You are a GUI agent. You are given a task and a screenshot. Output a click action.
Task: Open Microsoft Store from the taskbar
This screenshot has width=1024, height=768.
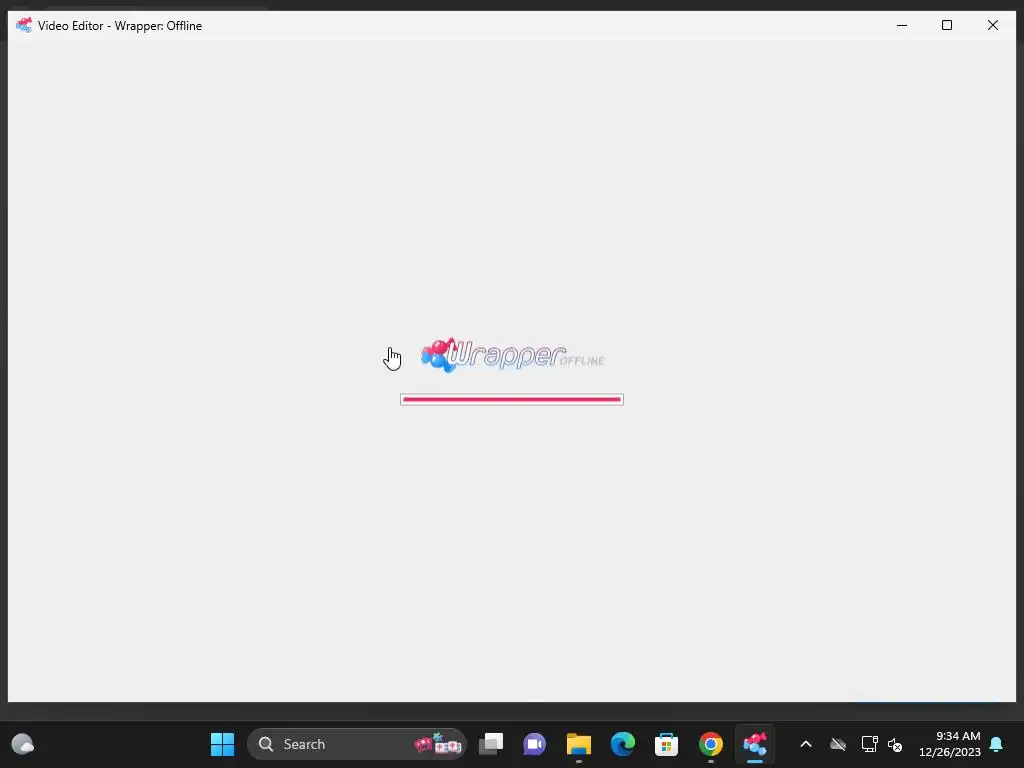pos(666,744)
